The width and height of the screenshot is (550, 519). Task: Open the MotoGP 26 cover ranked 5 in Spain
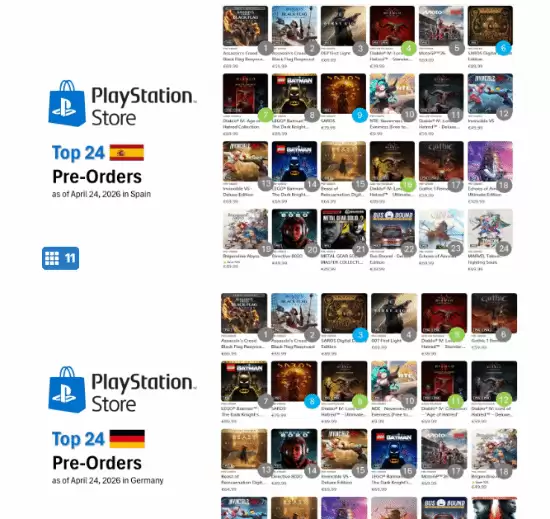[441, 26]
